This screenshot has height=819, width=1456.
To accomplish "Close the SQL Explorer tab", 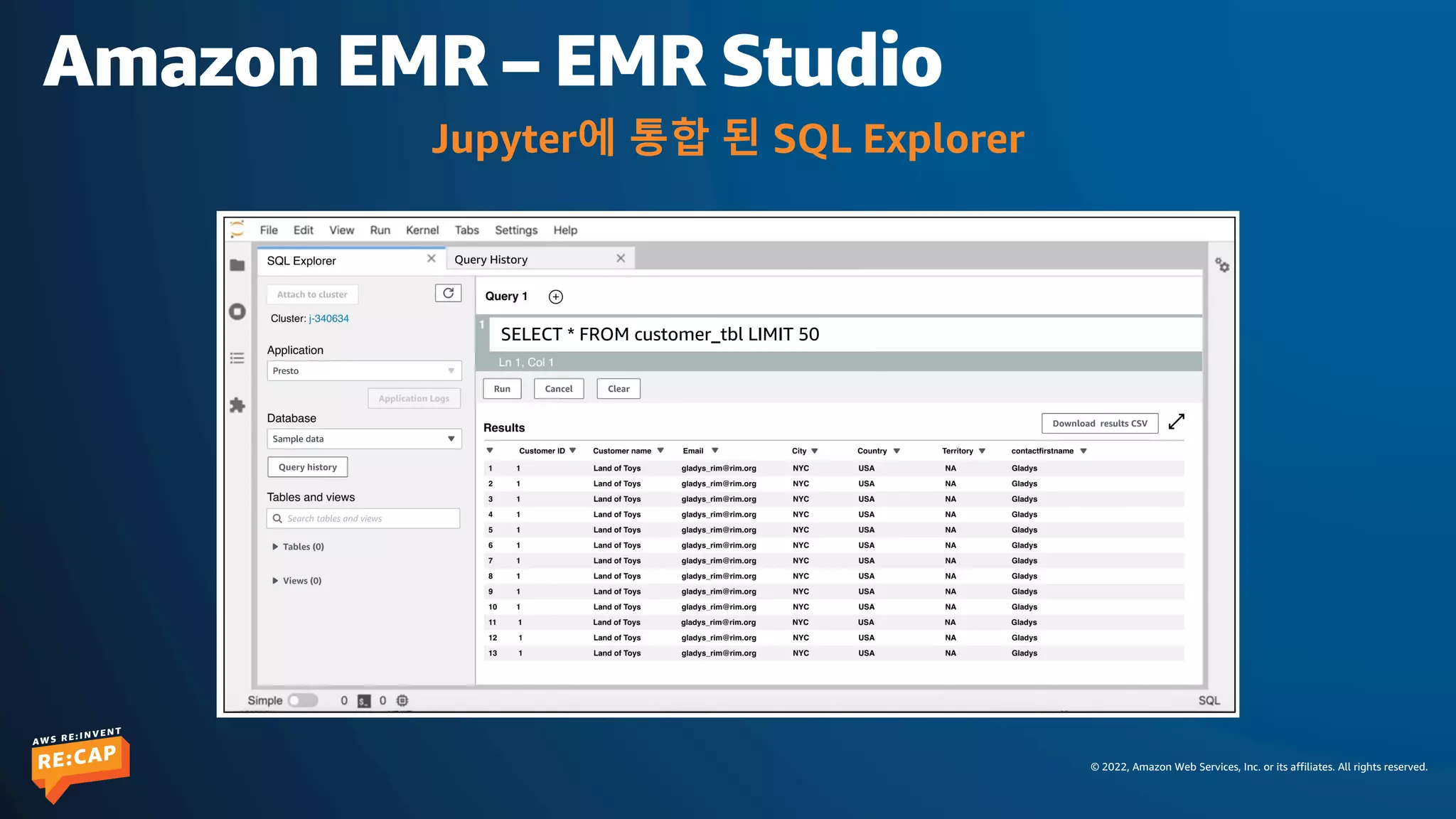I will click(x=431, y=259).
